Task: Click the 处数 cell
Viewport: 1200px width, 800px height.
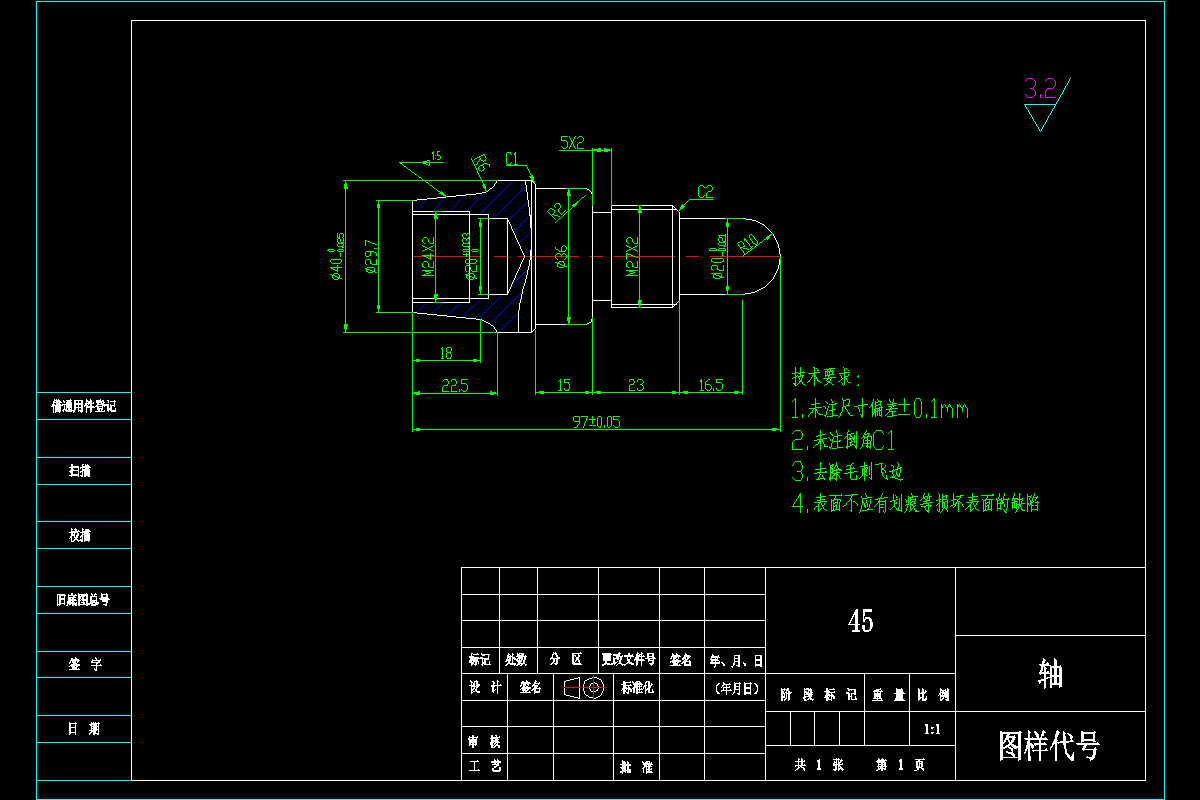Action: 516,660
